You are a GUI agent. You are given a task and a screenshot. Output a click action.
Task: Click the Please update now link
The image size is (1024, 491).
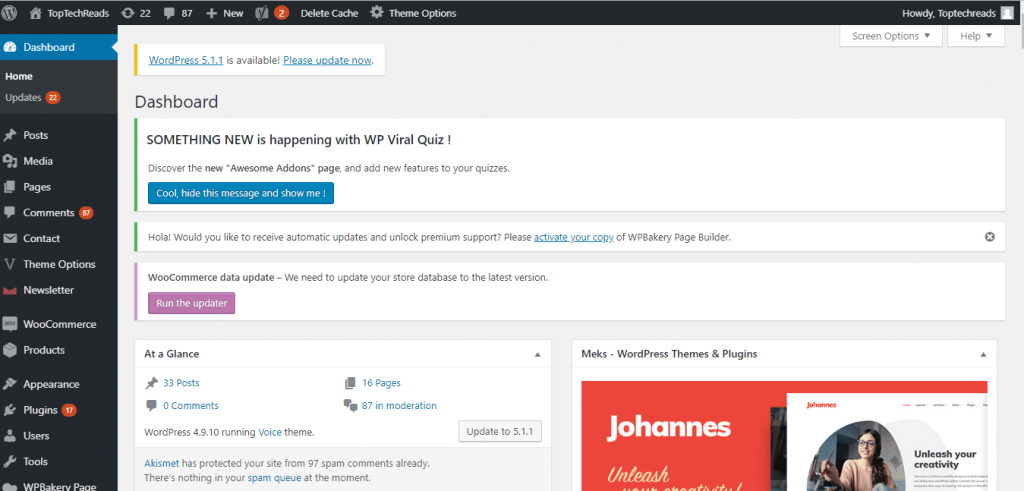(x=327, y=60)
